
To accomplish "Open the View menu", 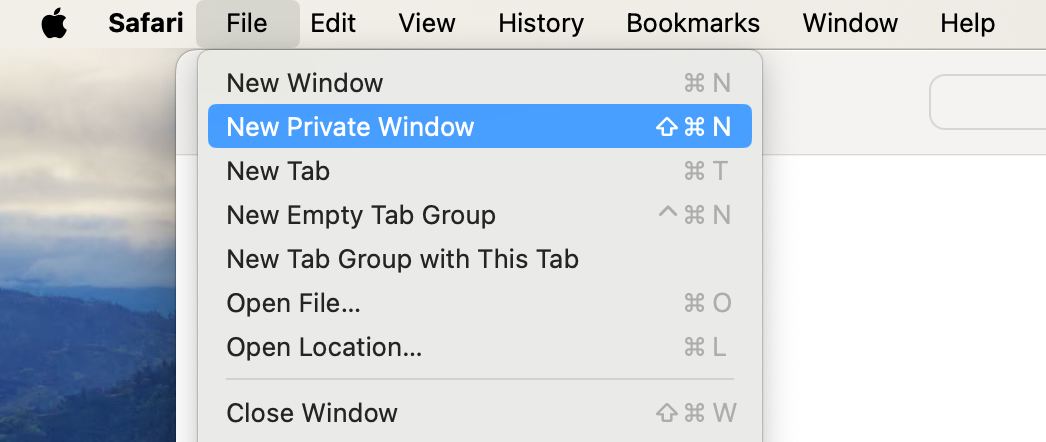I will click(x=428, y=24).
